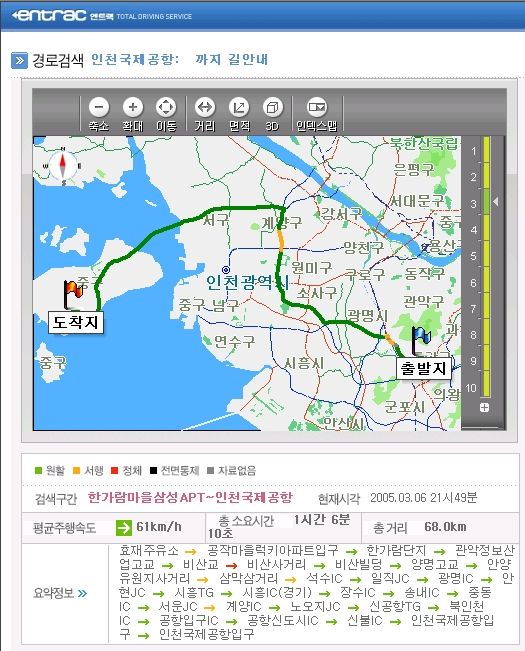Click the 확대 zoom in icon
This screenshot has height=651, width=525.
133,108
